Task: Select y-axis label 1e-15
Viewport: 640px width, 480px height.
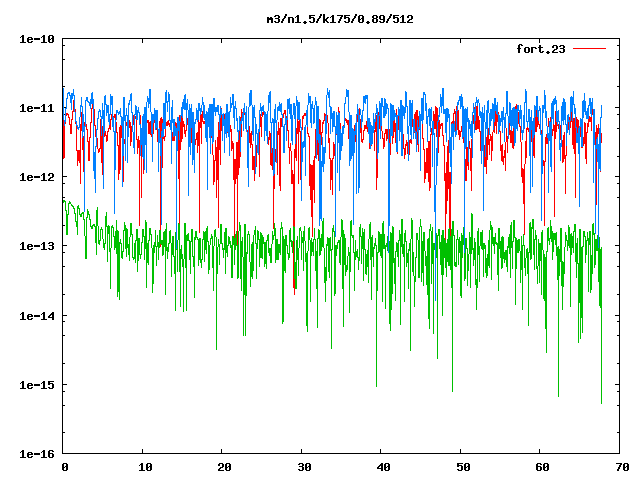Action: [37, 385]
